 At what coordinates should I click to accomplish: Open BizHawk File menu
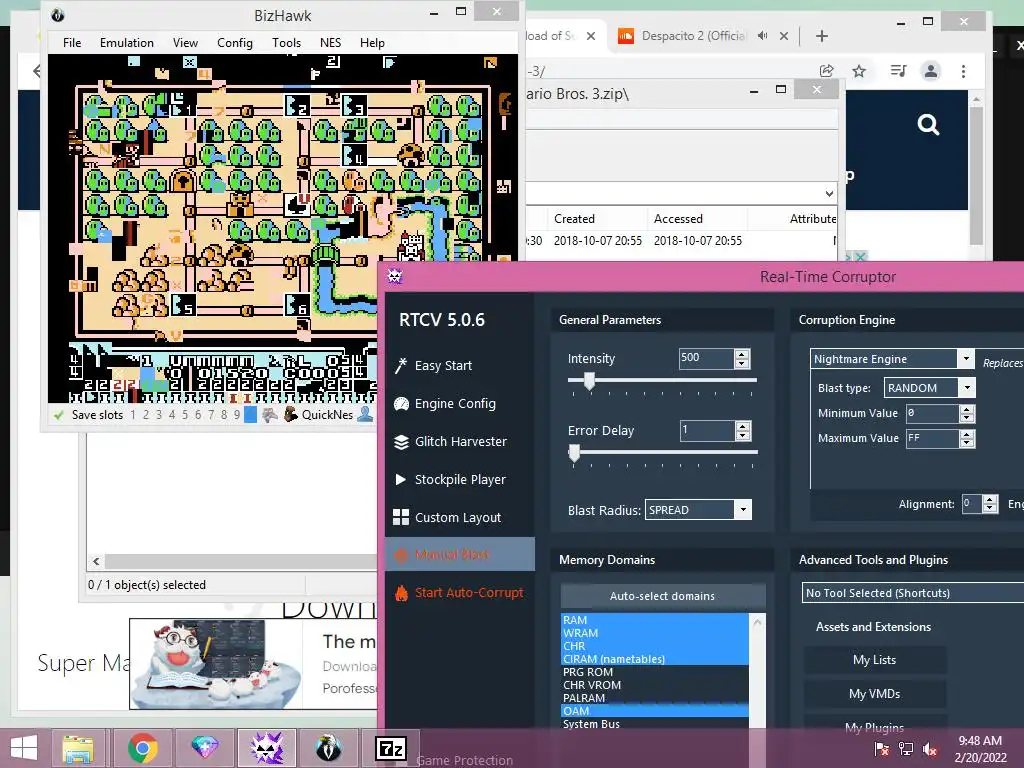(72, 42)
